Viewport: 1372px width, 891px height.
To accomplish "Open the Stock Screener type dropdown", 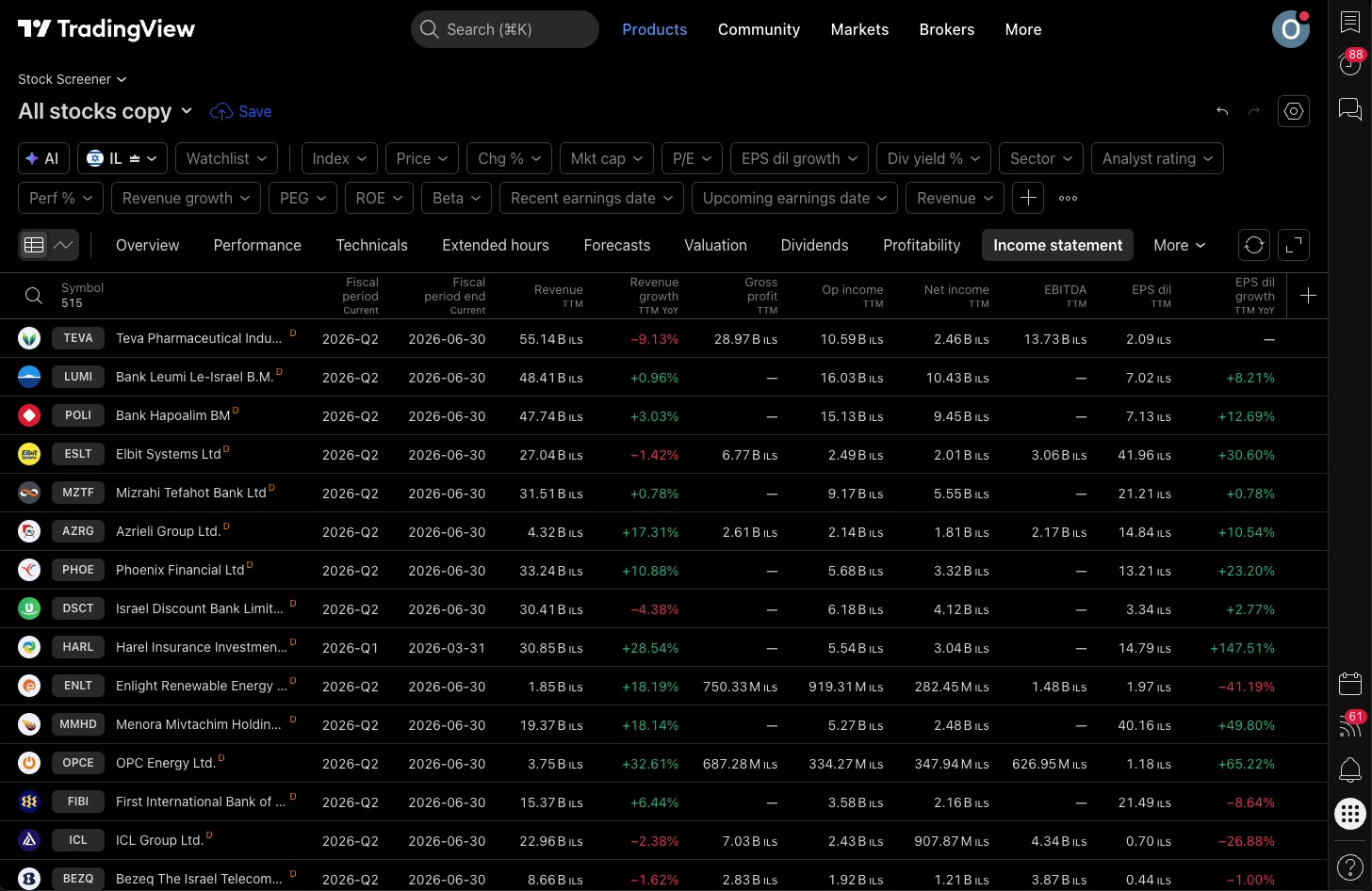I will (72, 79).
